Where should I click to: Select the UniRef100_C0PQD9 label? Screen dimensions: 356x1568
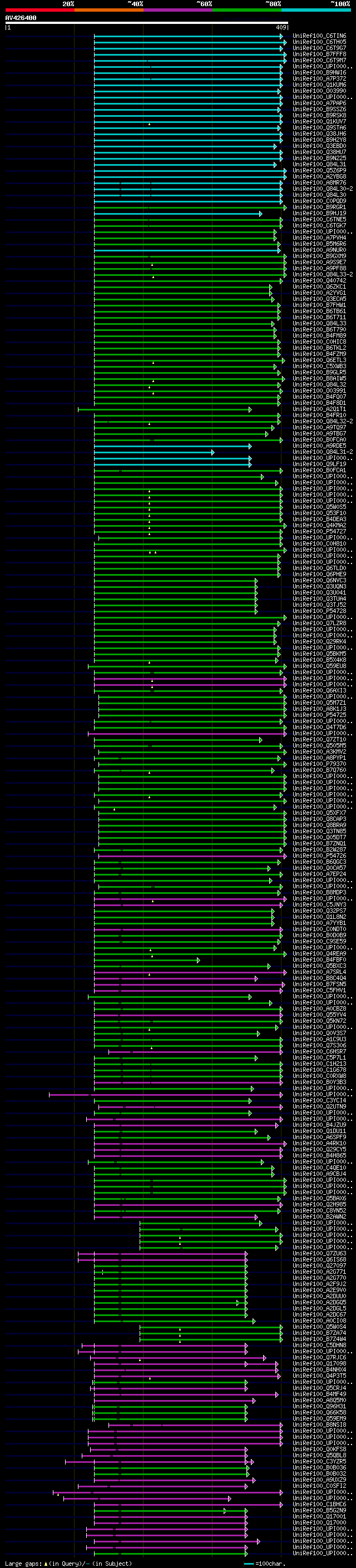pos(319,201)
